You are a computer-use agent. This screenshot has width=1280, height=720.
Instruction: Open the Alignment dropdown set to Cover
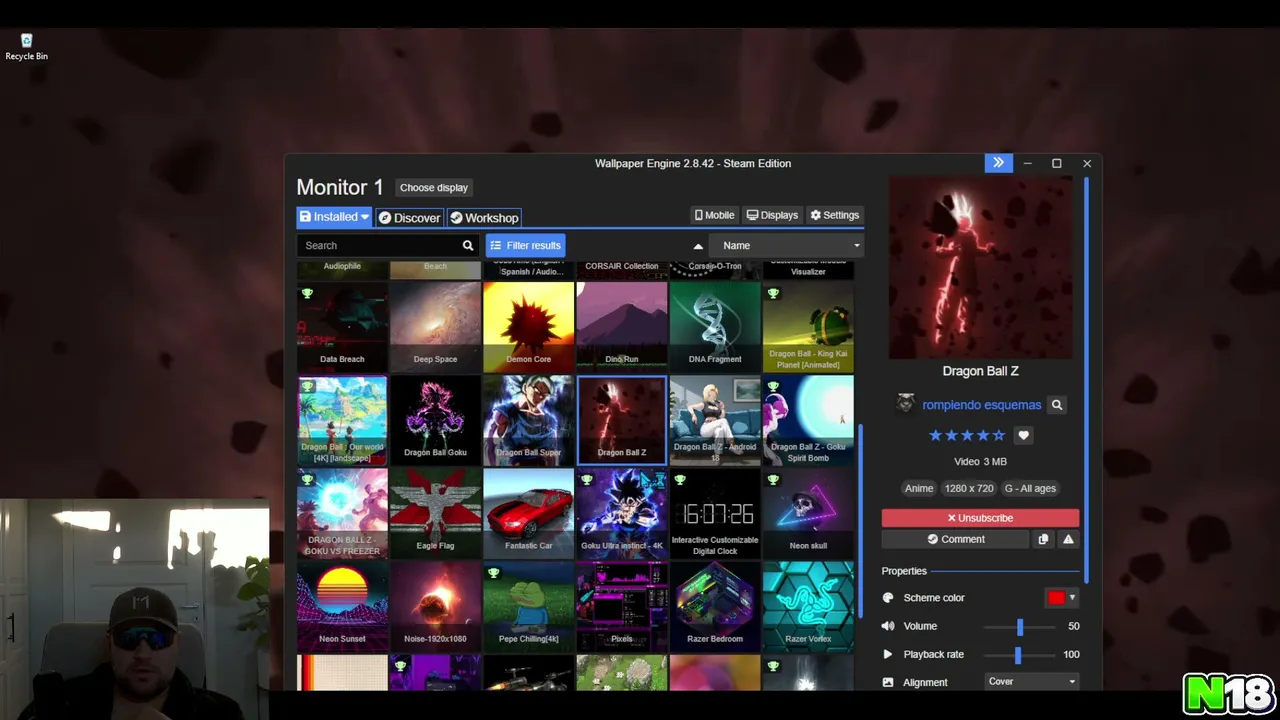[x=1031, y=682]
